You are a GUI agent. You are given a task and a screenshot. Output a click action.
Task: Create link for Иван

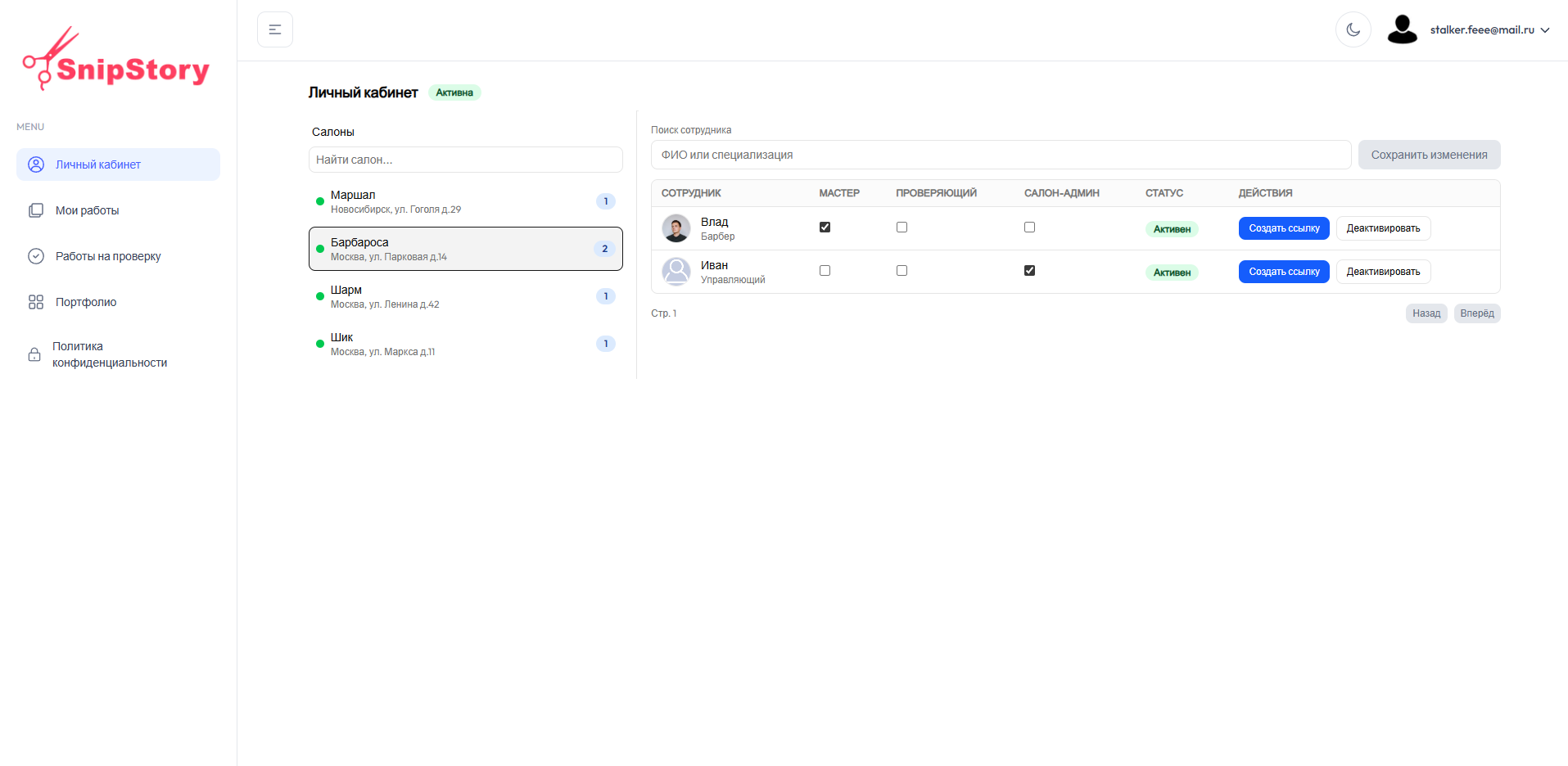[1284, 272]
